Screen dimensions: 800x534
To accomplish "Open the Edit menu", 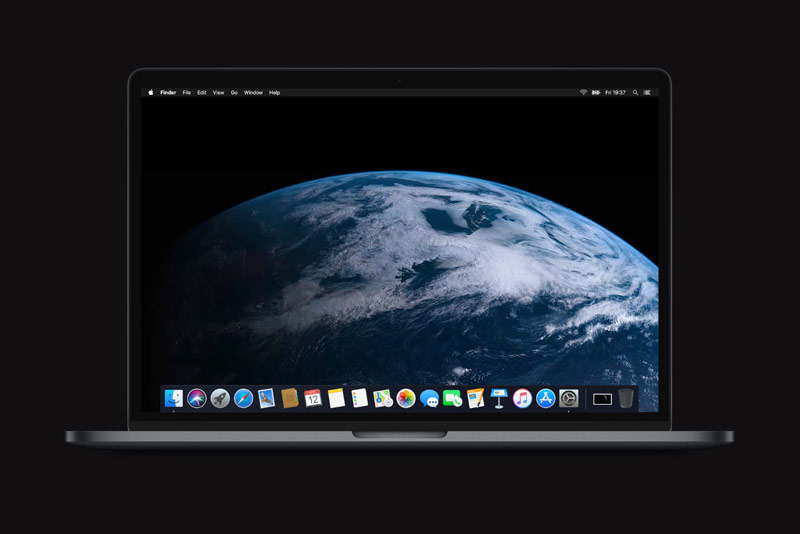I will [x=202, y=92].
